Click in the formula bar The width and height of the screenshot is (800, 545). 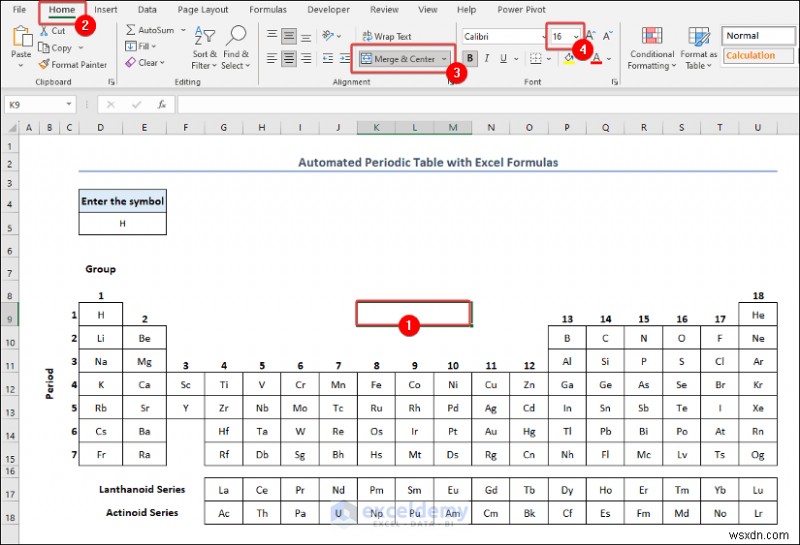[487, 105]
